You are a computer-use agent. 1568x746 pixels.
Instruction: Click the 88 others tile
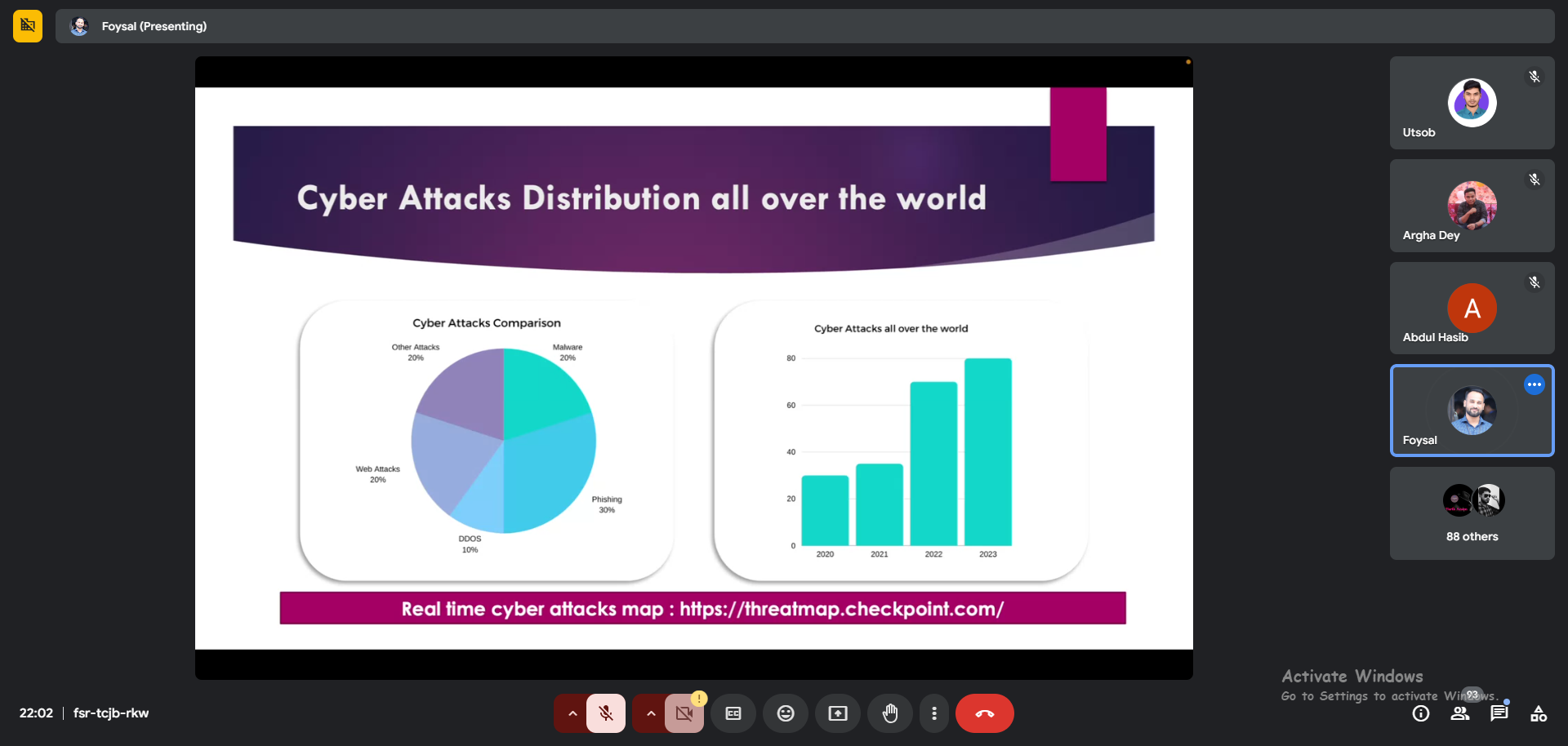point(1472,513)
